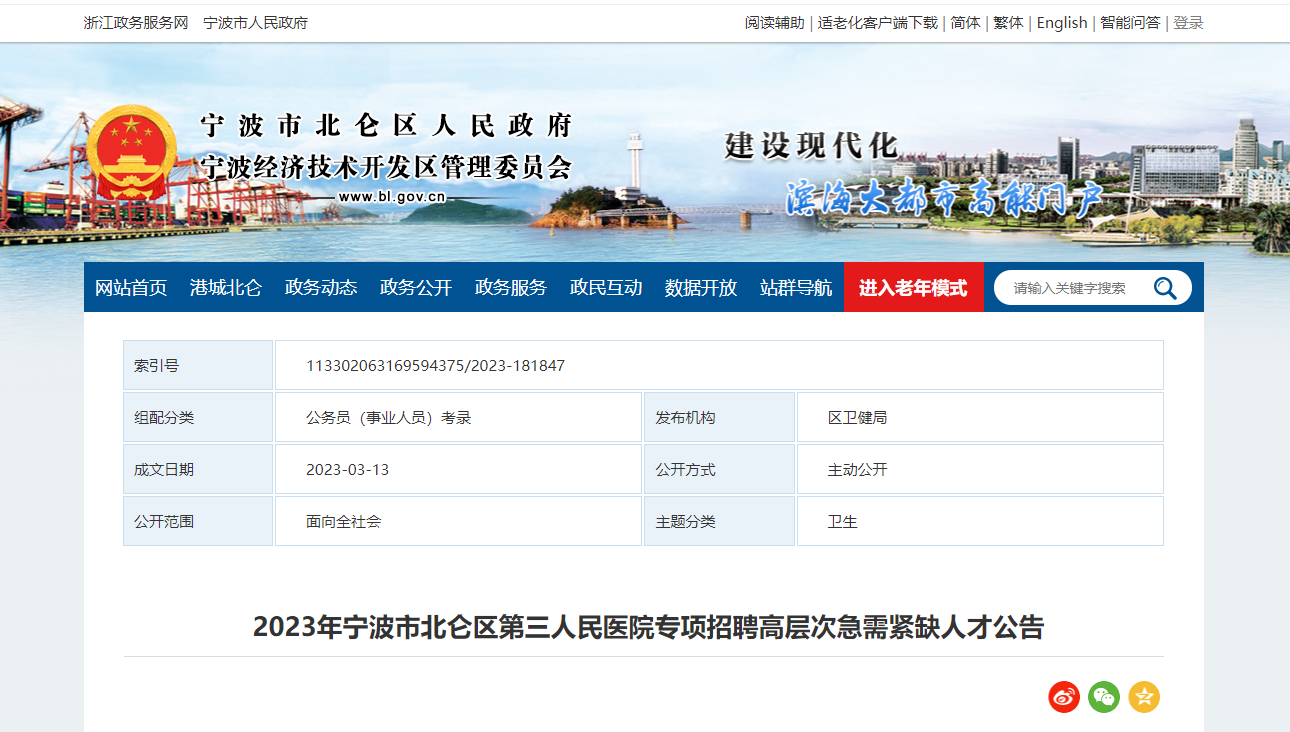This screenshot has width=1290, height=732.
Task: Open the 数据开放 menu item
Action: (701, 288)
